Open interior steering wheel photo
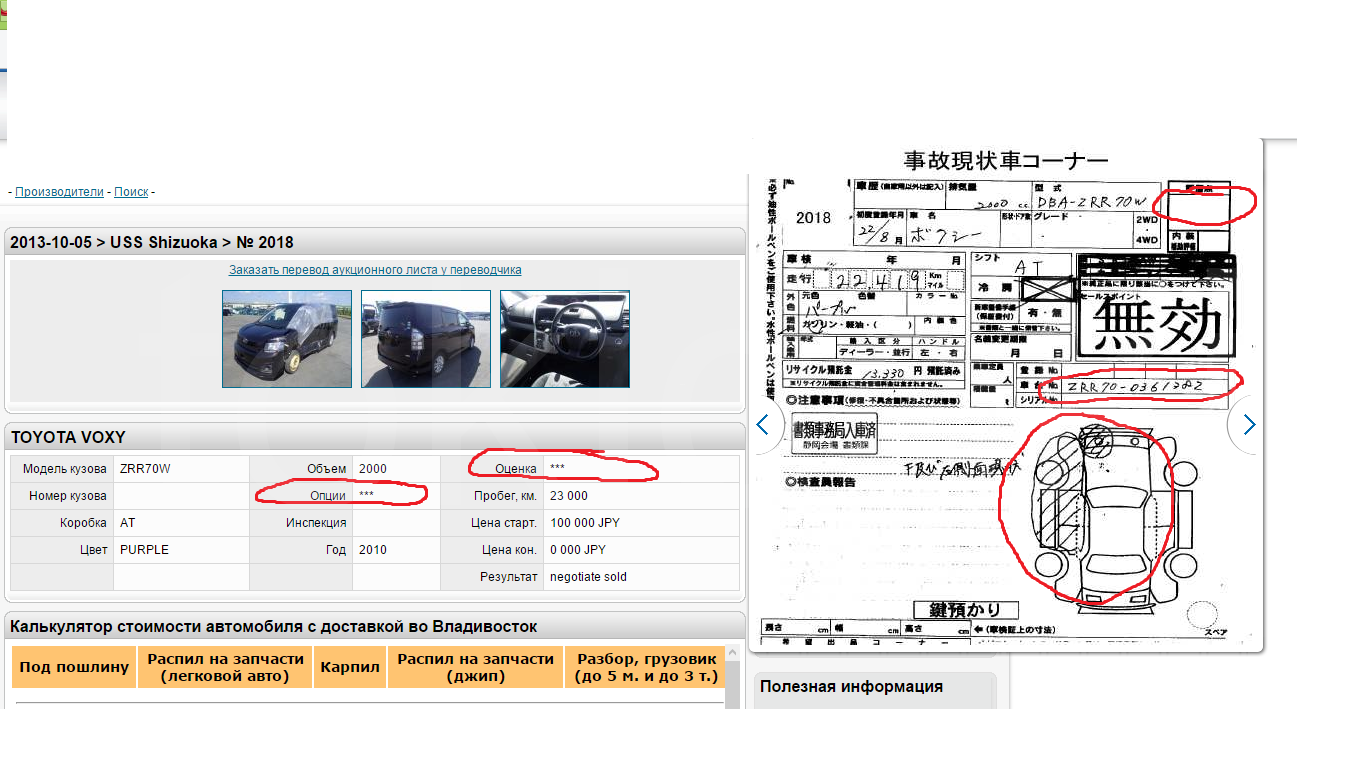Viewport: 1366px width, 768px height. [x=565, y=339]
